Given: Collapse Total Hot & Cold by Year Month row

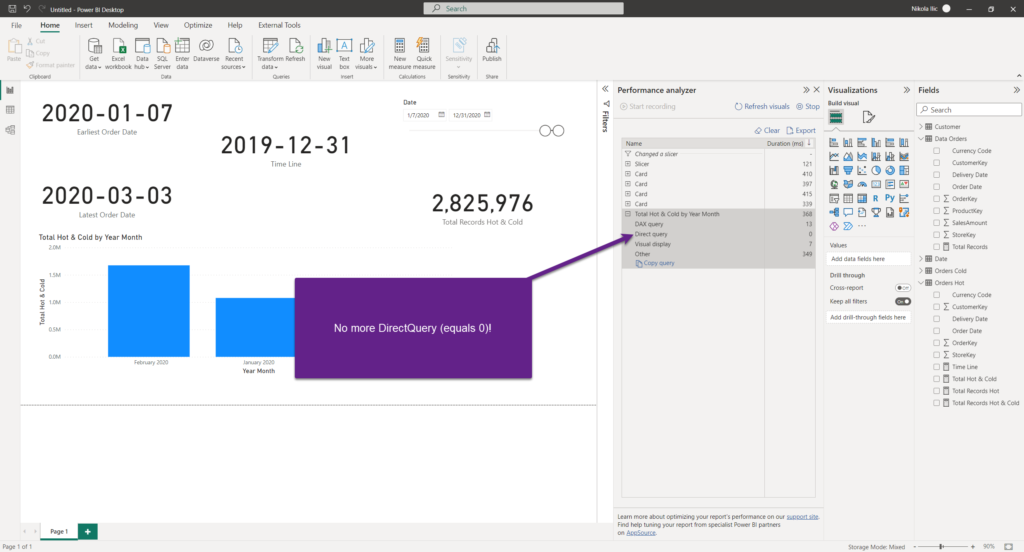Looking at the screenshot, I should (x=628, y=214).
